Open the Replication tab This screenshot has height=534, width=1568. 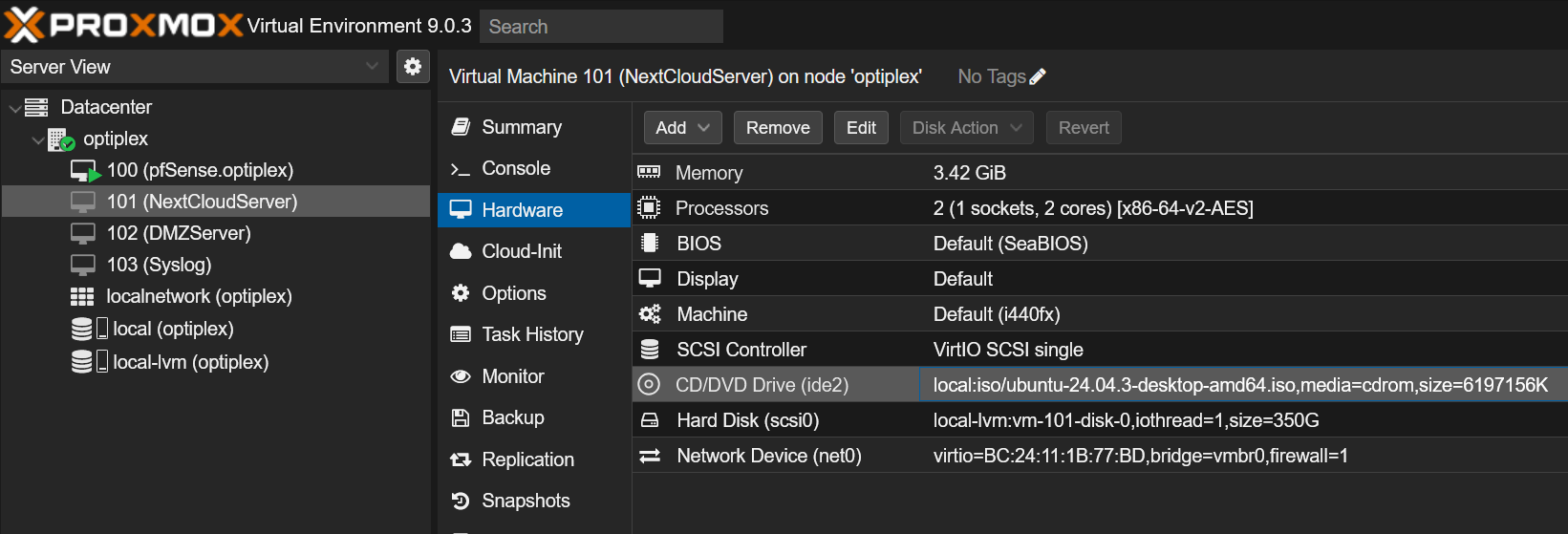click(534, 459)
